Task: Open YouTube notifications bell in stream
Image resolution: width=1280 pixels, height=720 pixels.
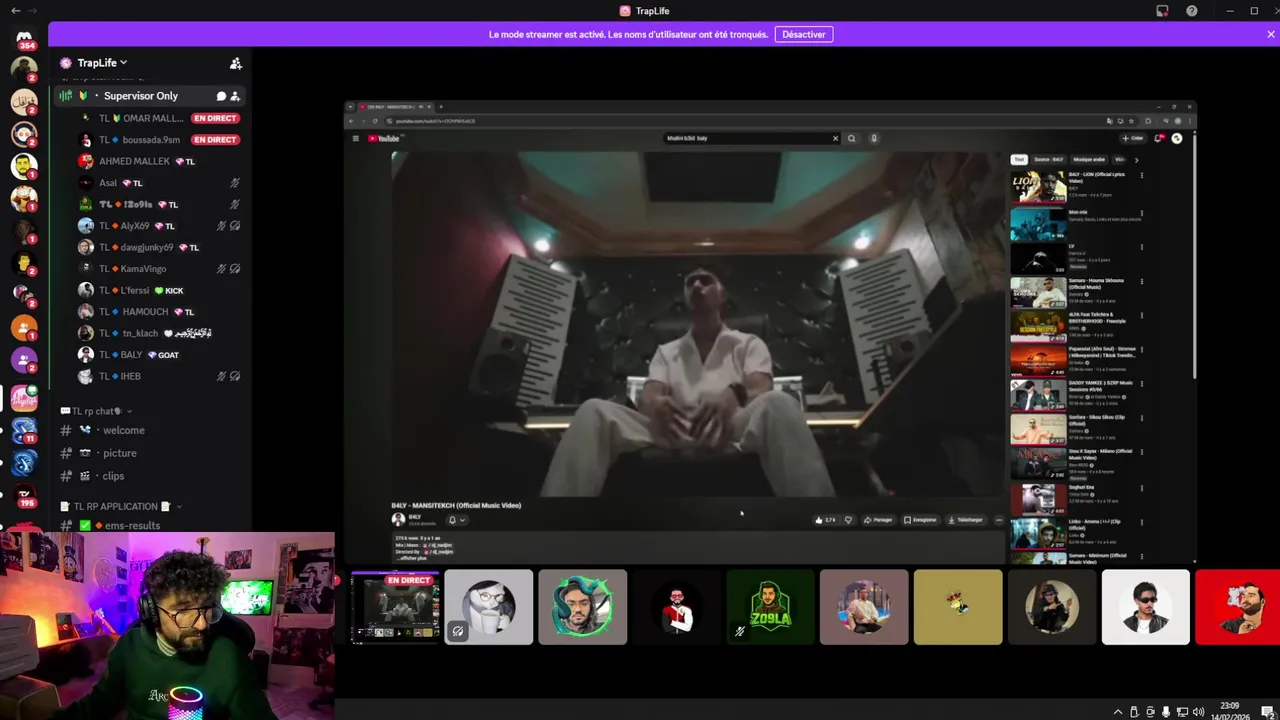Action: pyautogui.click(x=1159, y=138)
